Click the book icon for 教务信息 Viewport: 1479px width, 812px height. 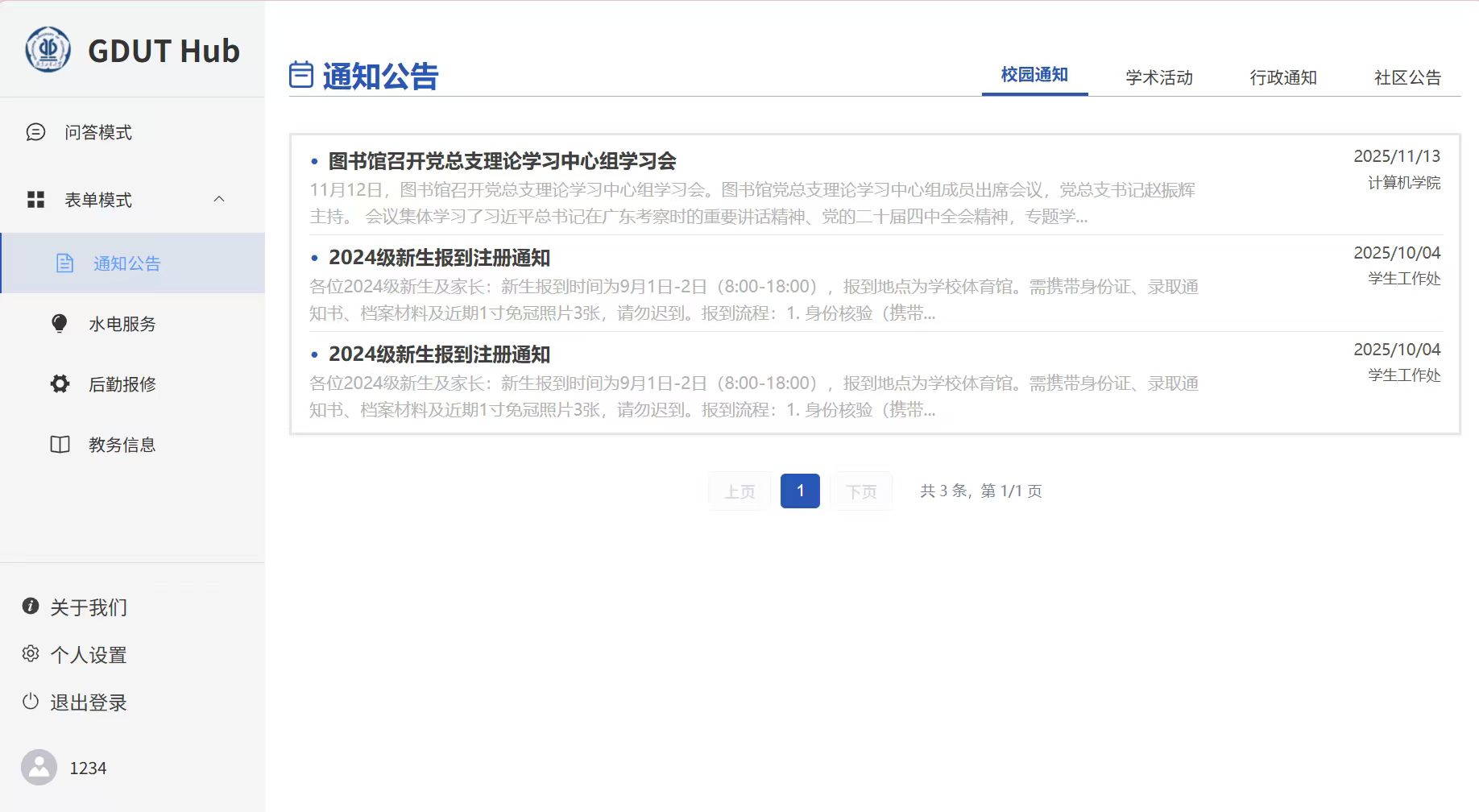[x=60, y=445]
